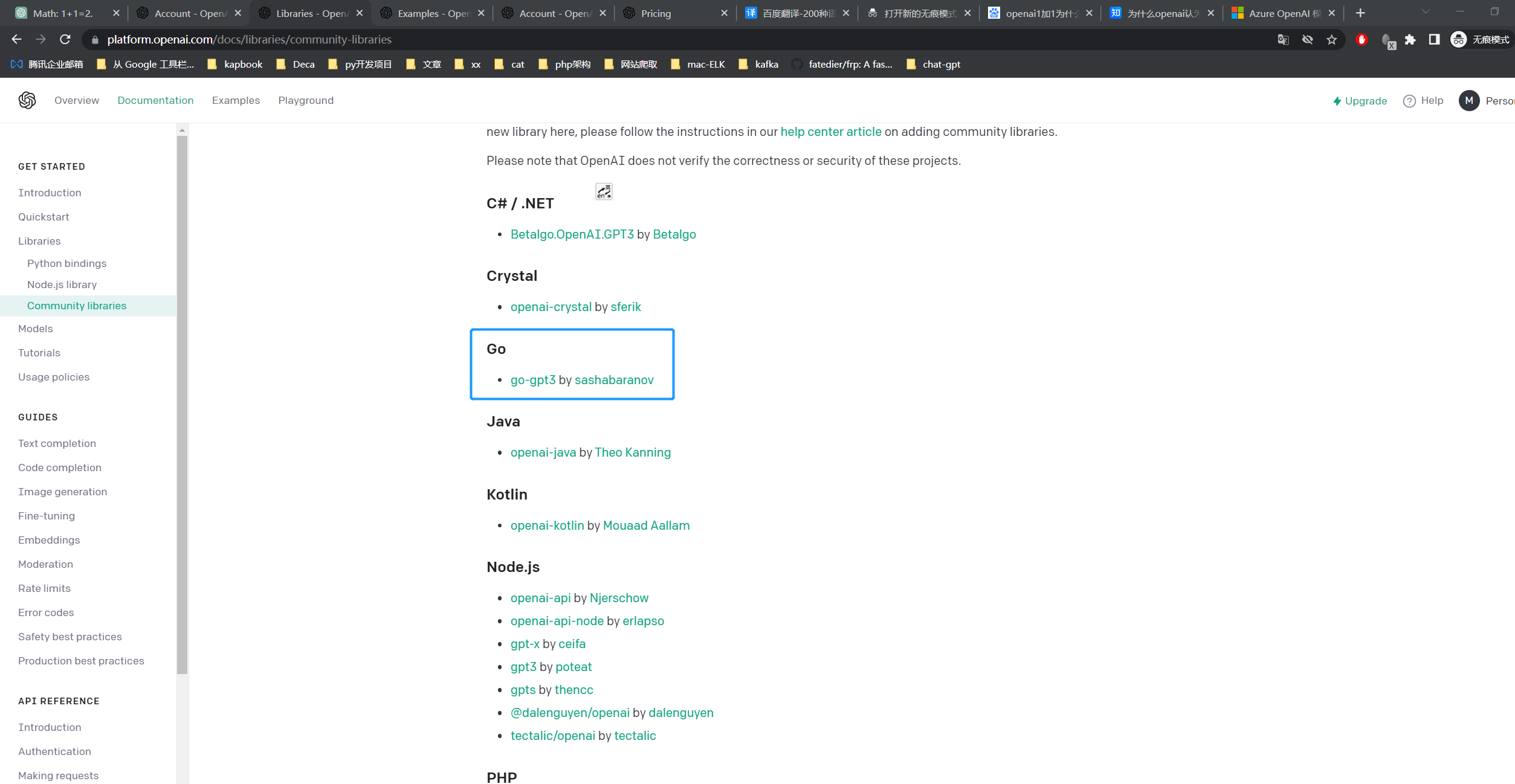Click the floating translate widget icon

pos(604,191)
